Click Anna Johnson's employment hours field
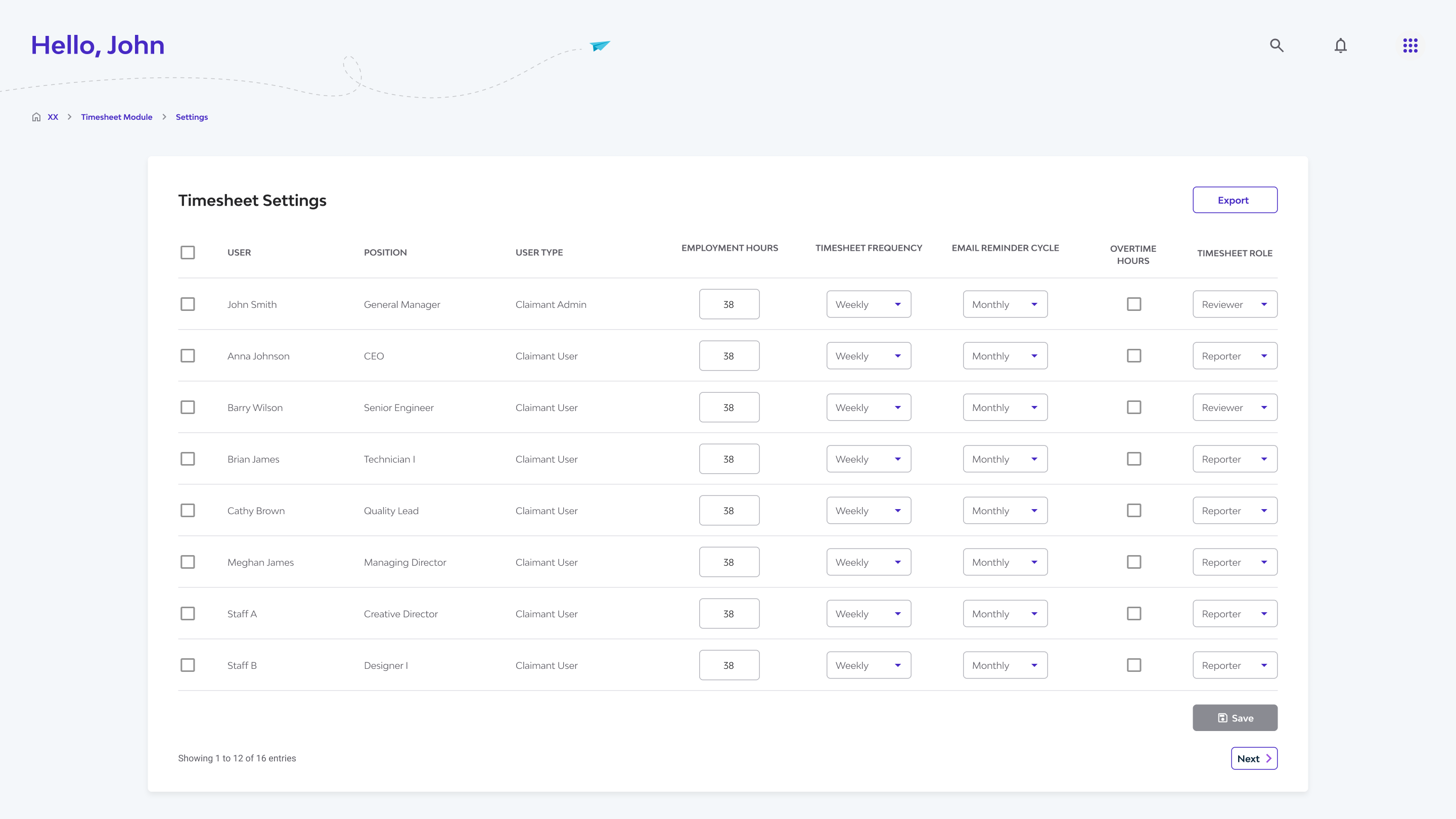The height and width of the screenshot is (819, 1456). pos(729,355)
